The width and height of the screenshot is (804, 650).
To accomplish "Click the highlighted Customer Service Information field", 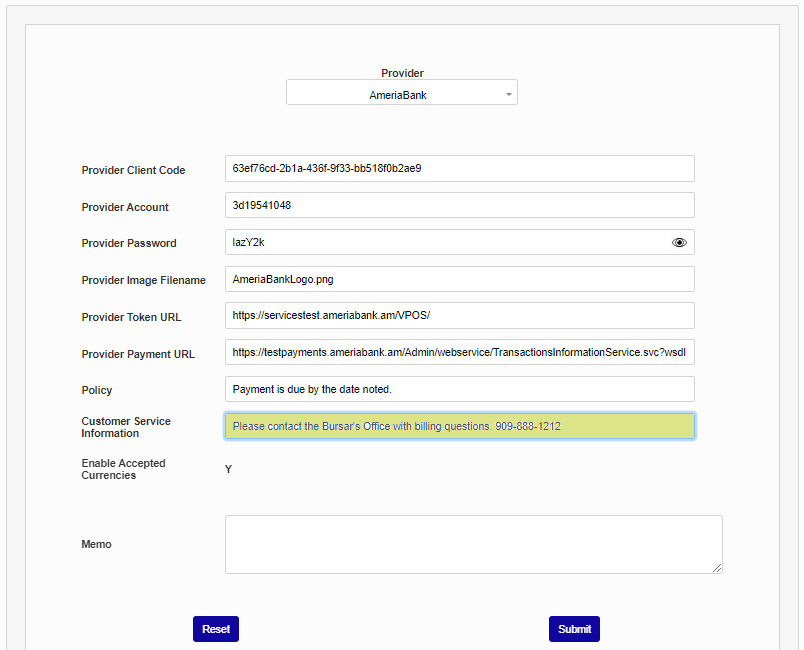I will [x=459, y=426].
